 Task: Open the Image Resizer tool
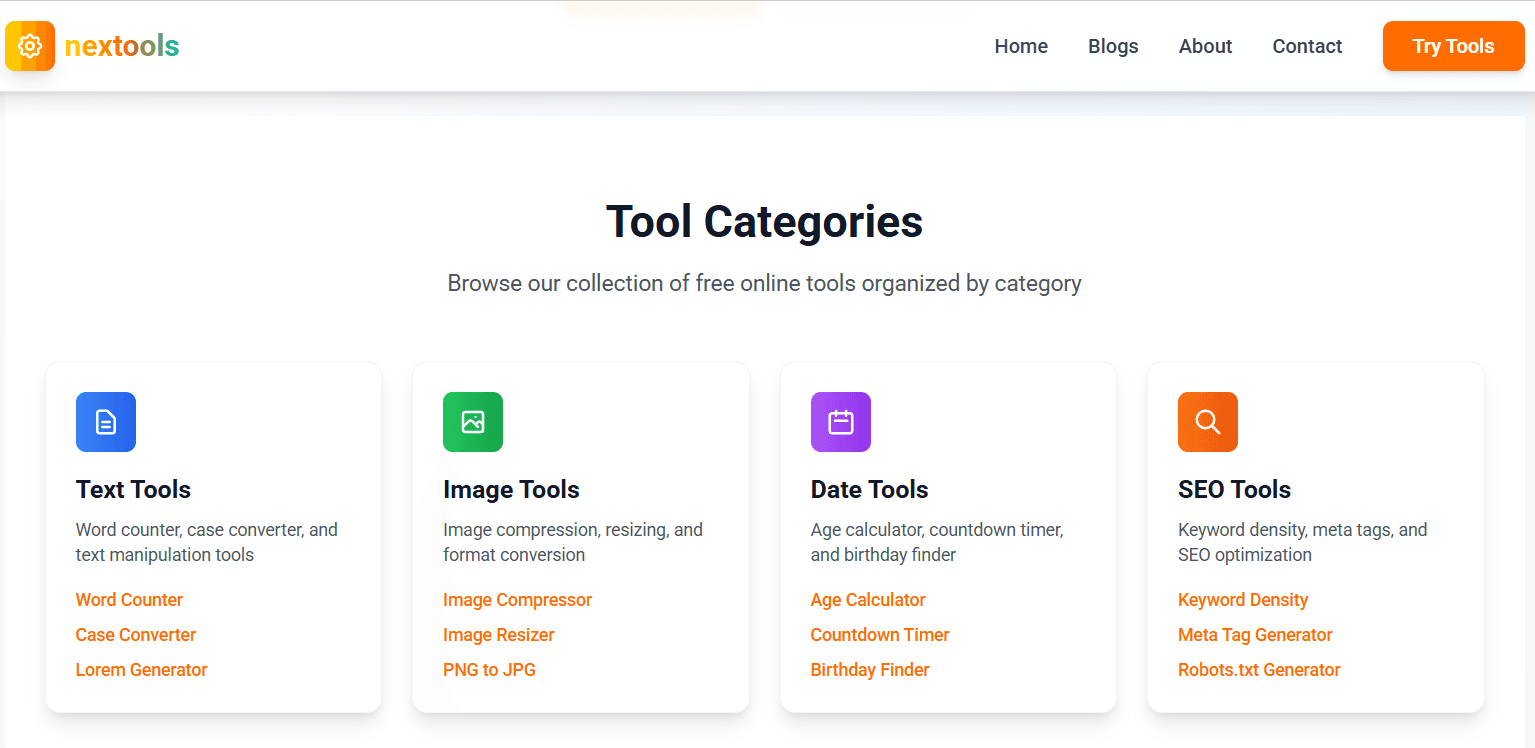point(498,634)
